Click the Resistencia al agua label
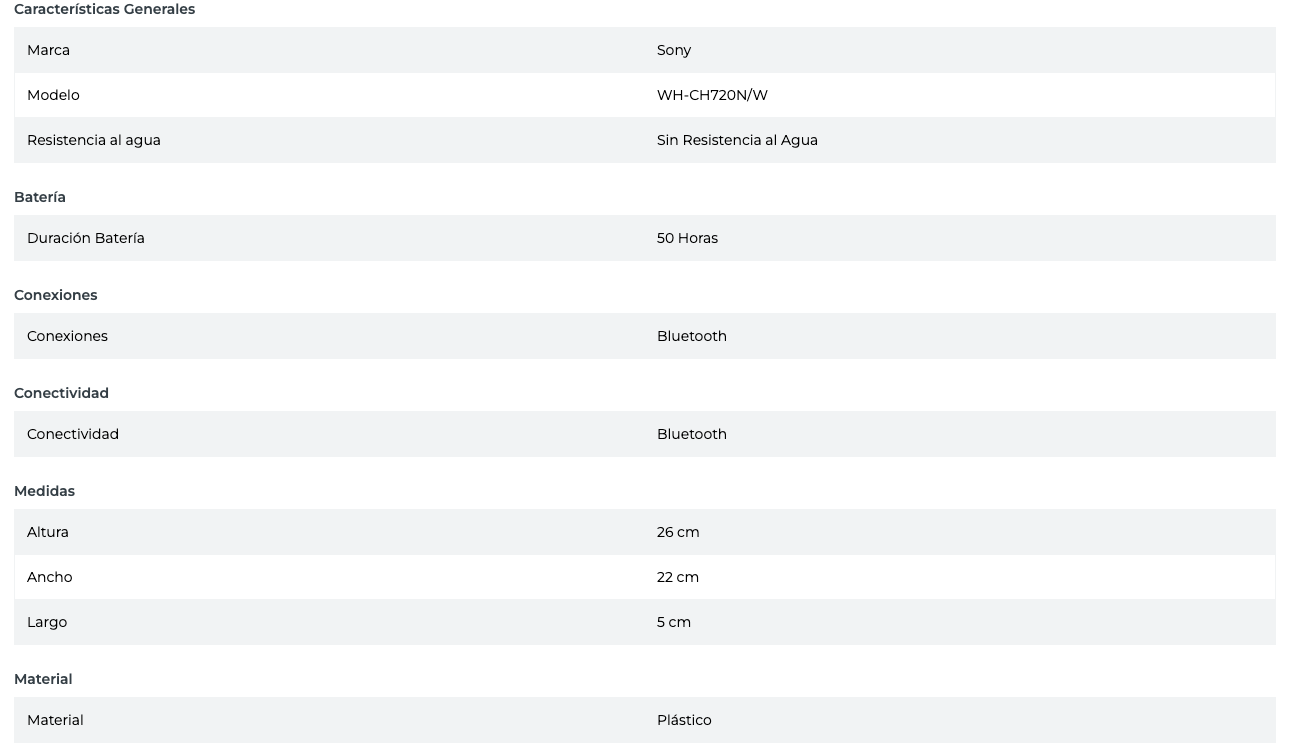 (x=94, y=140)
